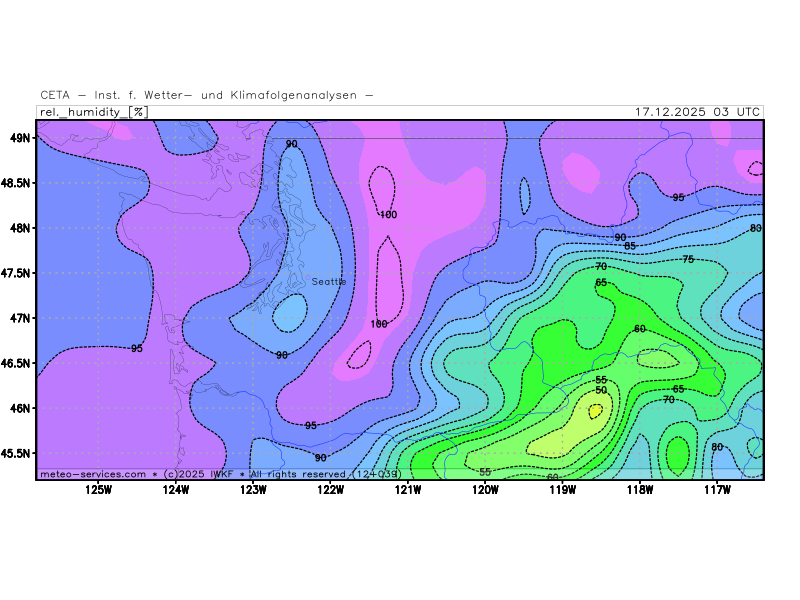Click the 125W longitude axis label
The height and width of the screenshot is (600, 800).
coord(98,489)
